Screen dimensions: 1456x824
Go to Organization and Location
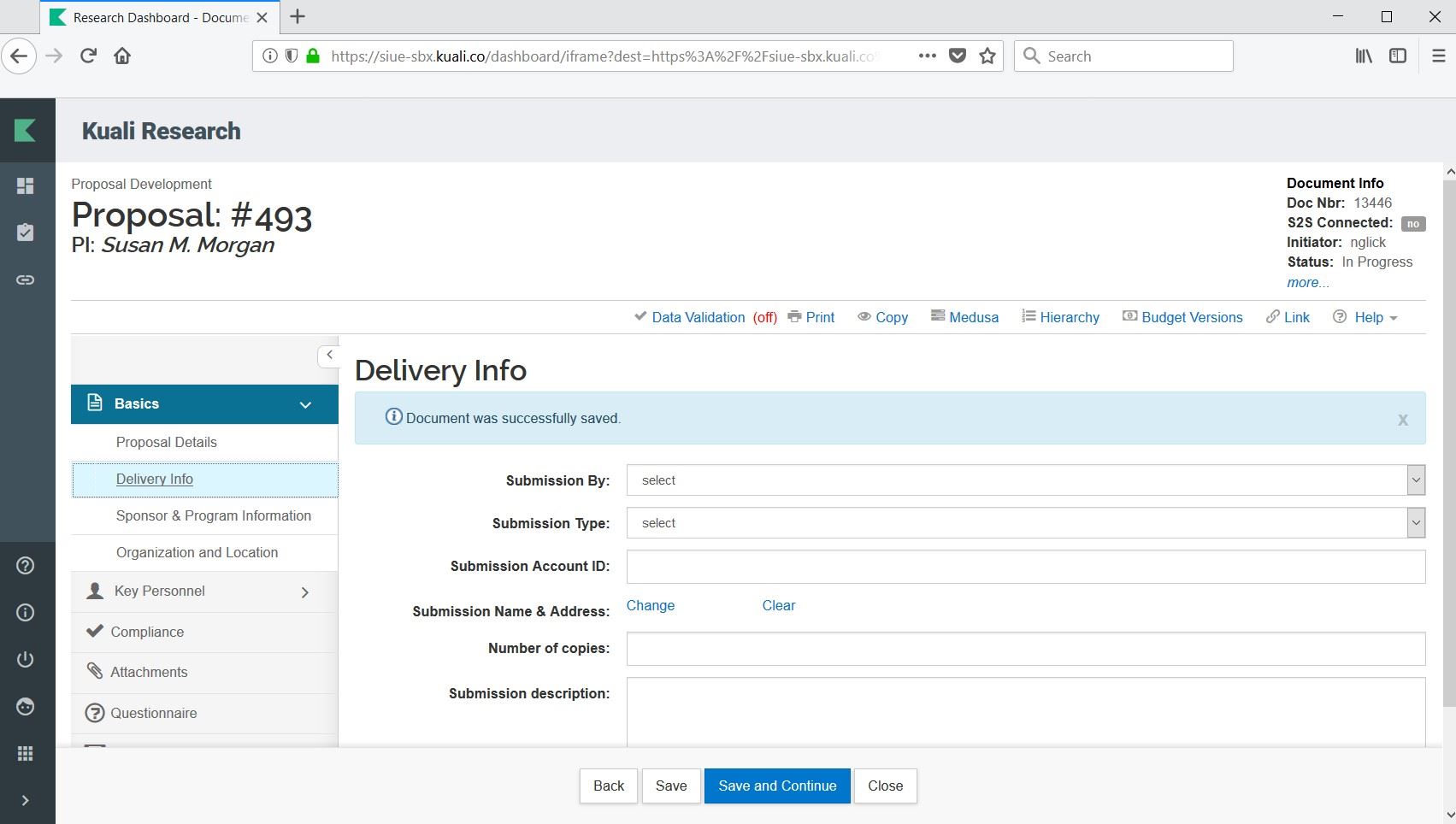pos(197,553)
